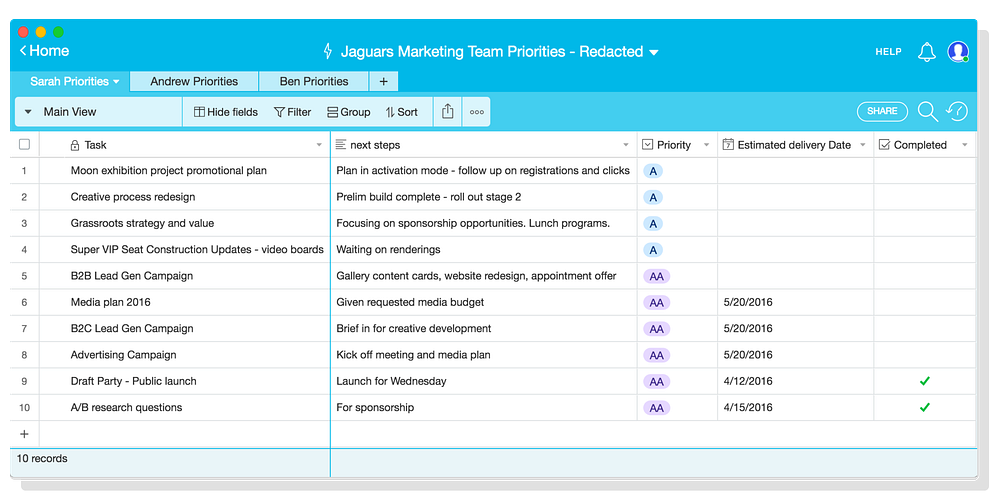Image resolution: width=1000 pixels, height=495 pixels.
Task: Click the lightning bolt icon beside the base title
Action: point(328,51)
